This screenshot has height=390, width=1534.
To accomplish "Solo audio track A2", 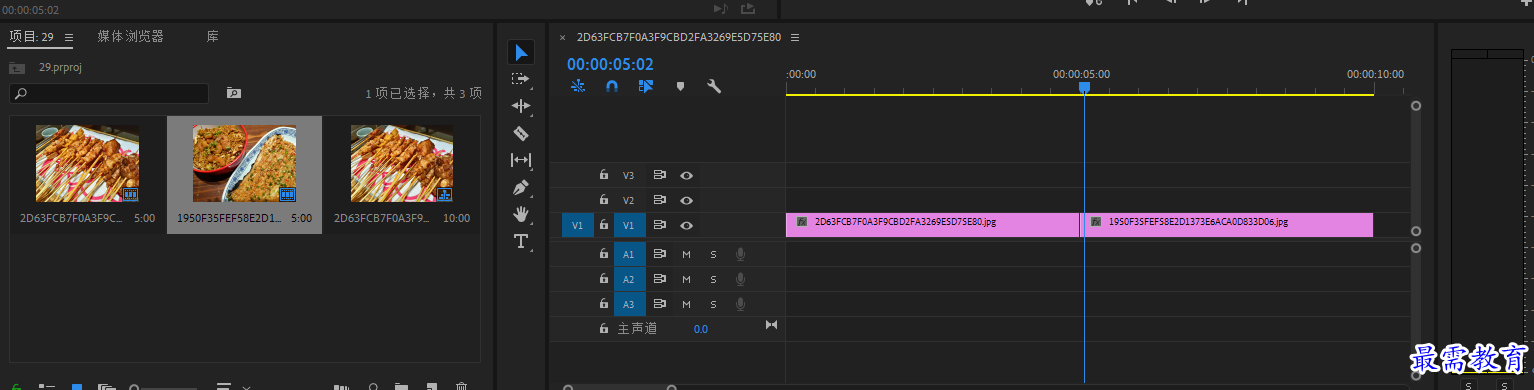I will (714, 279).
